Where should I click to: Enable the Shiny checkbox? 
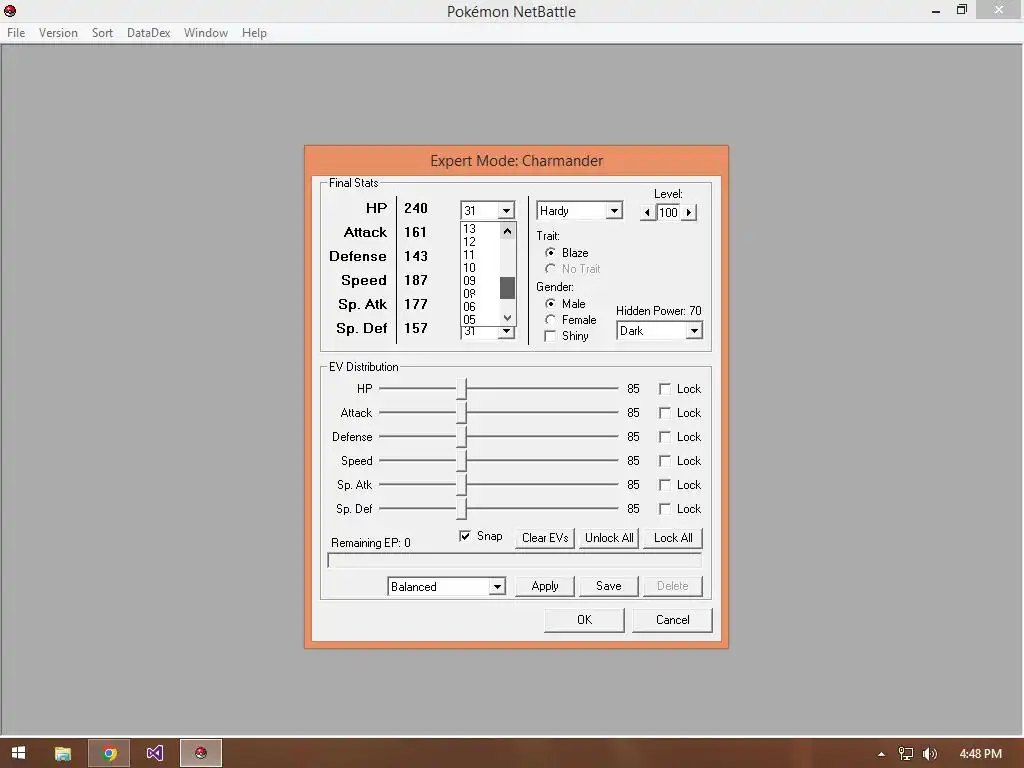[551, 336]
